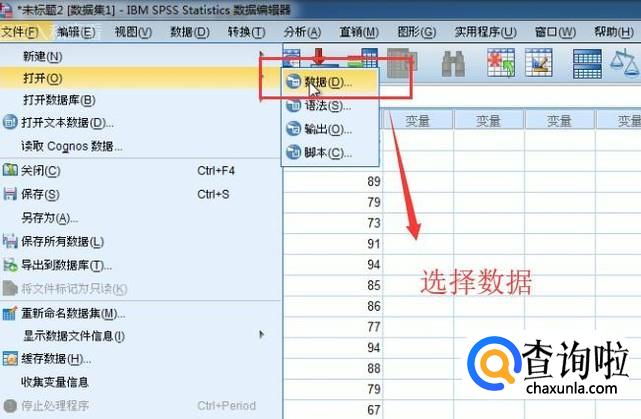Viewport: 641px width, 419px height.
Task: Choose 另存为(A)... menu entry
Action: 141,218
